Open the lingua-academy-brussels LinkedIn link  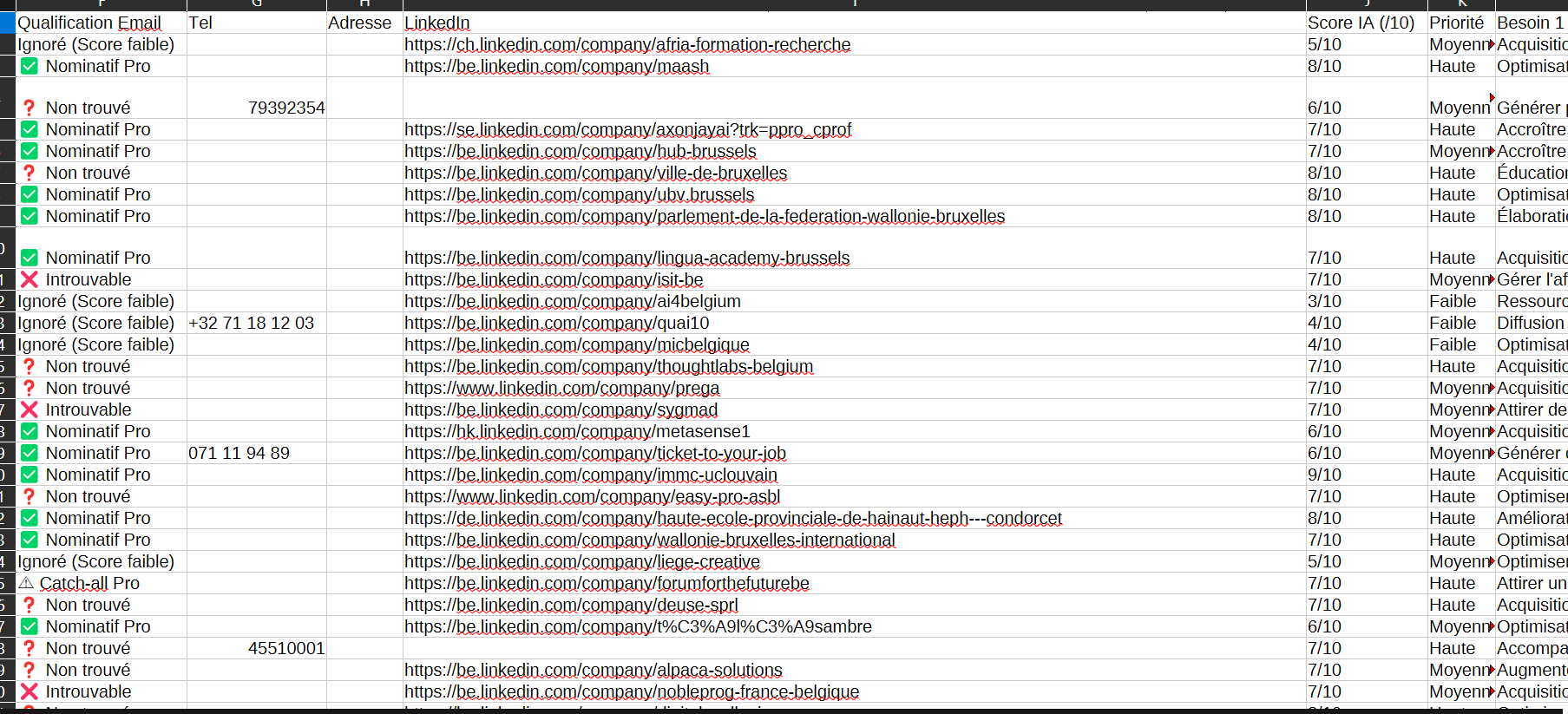(x=627, y=258)
